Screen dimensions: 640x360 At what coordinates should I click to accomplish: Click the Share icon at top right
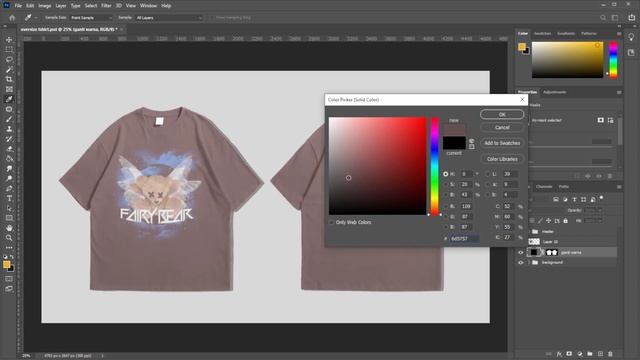click(631, 18)
